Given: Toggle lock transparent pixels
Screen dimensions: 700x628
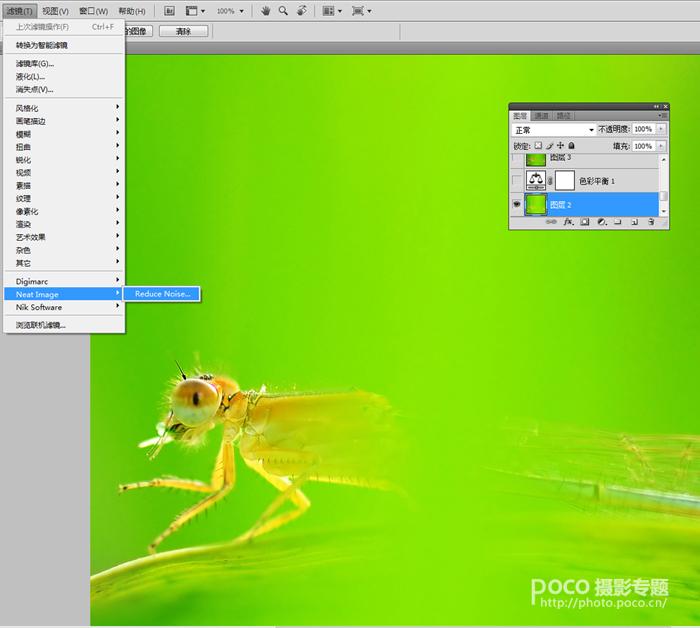Looking at the screenshot, I should [x=538, y=146].
